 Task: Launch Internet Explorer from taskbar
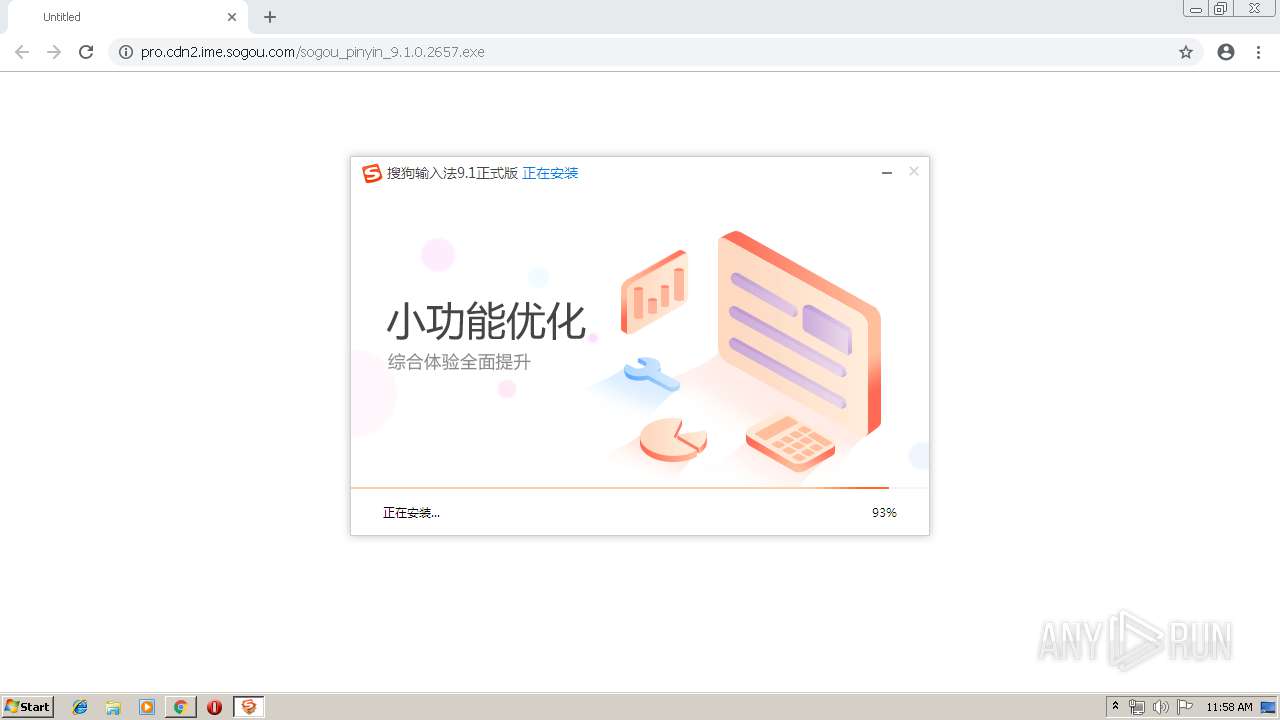coord(80,707)
